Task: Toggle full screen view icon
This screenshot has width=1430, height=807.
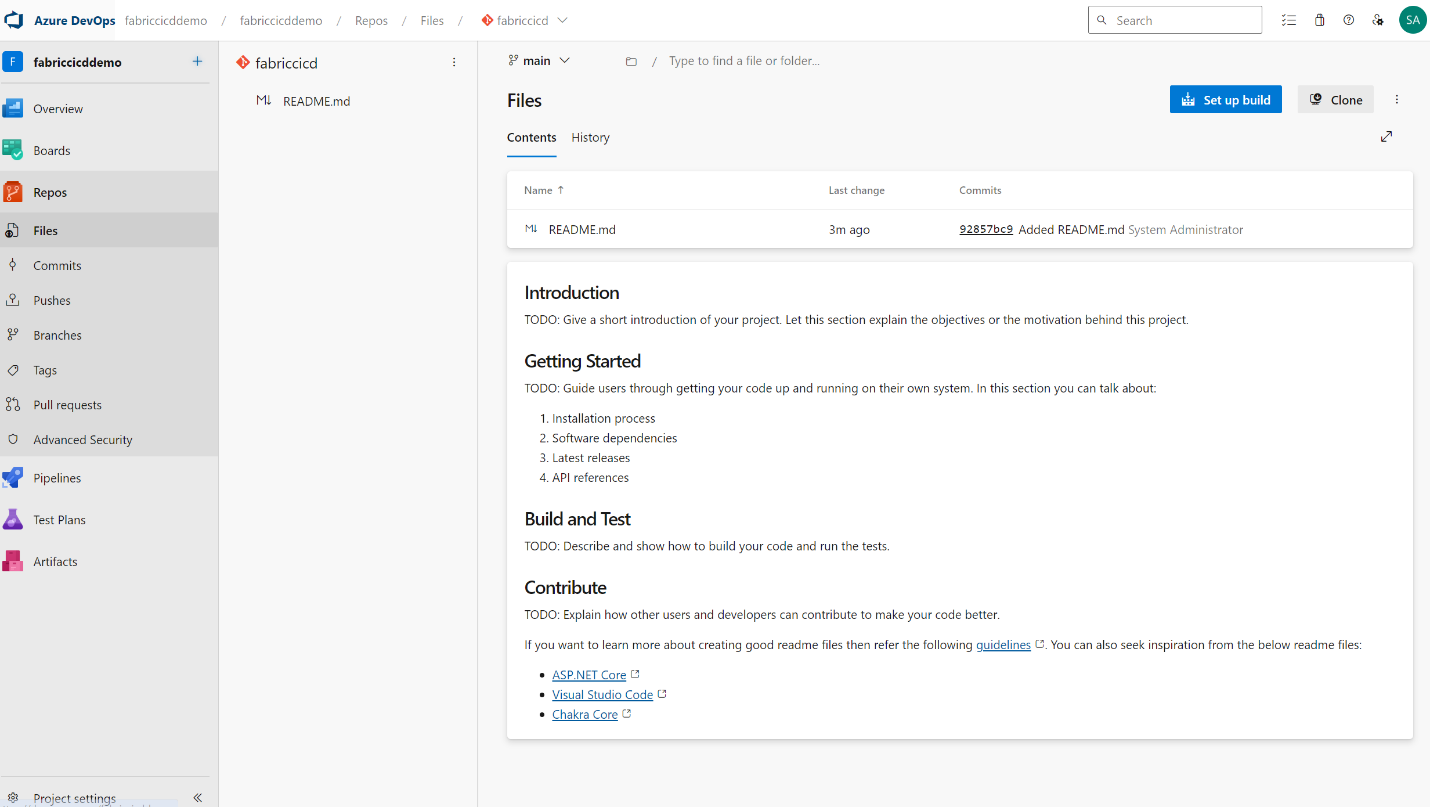Action: pyautogui.click(x=1386, y=136)
